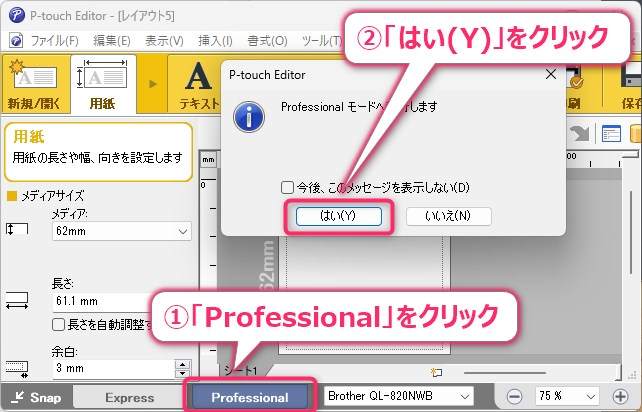Click the はい(Y) button

coord(339,216)
